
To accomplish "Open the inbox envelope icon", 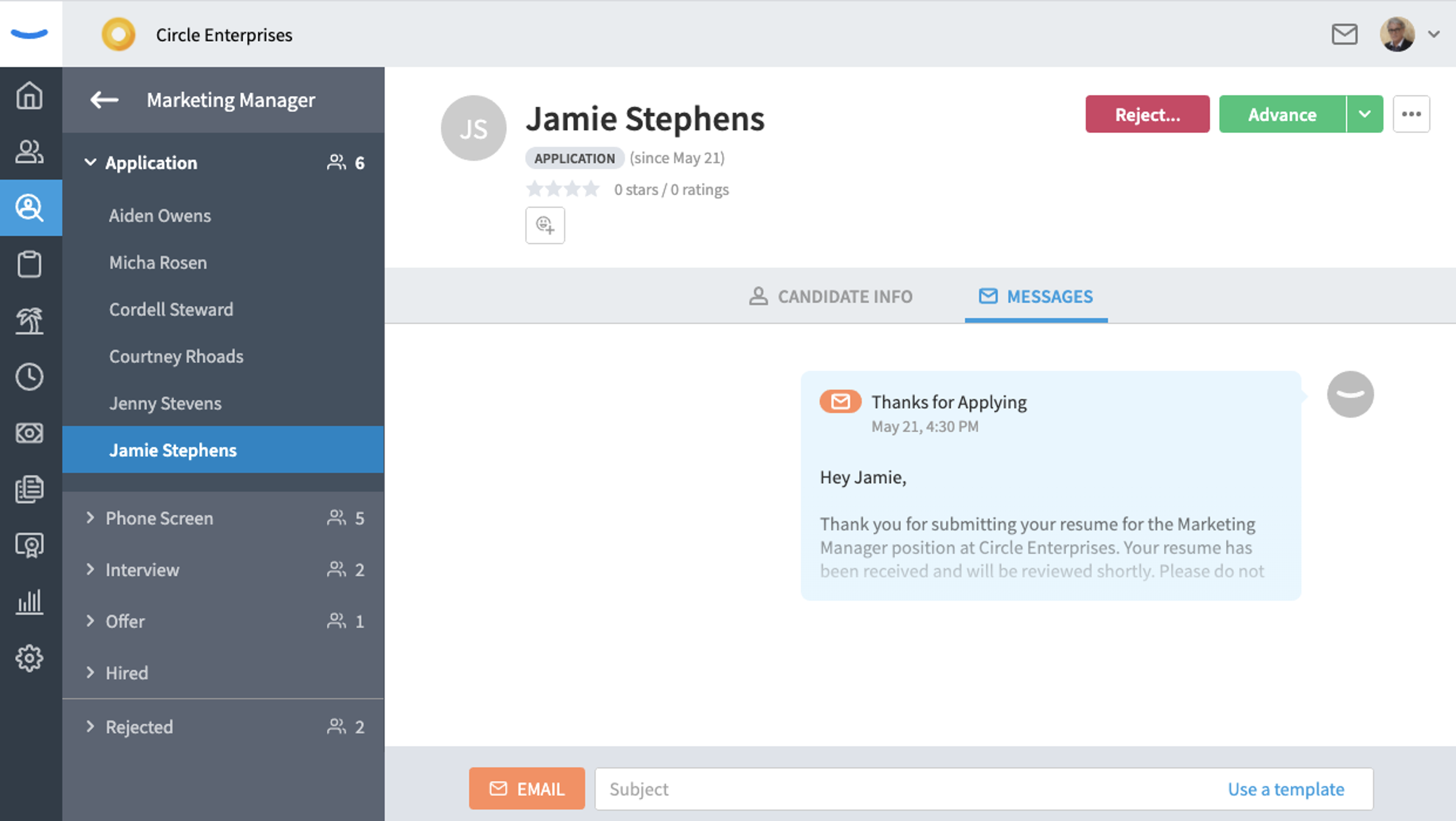I will click(1344, 35).
